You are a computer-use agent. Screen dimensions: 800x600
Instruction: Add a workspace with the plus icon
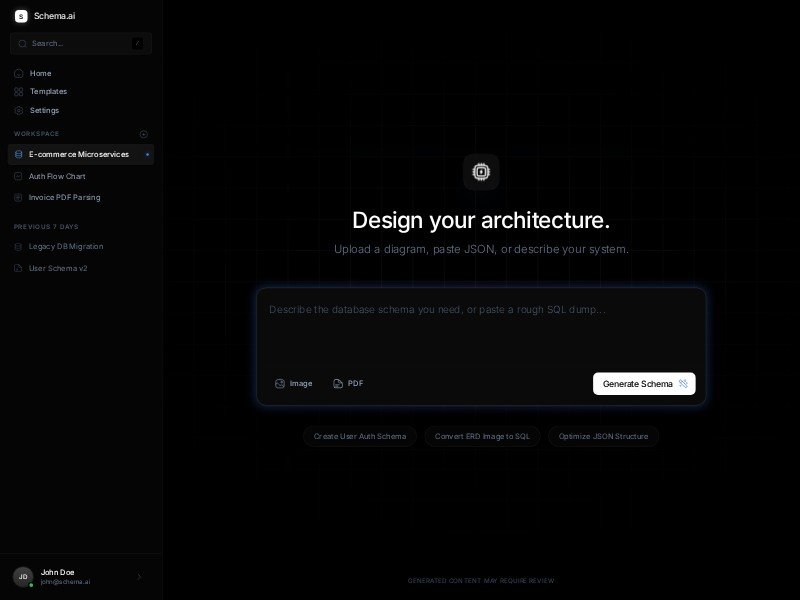(144, 134)
